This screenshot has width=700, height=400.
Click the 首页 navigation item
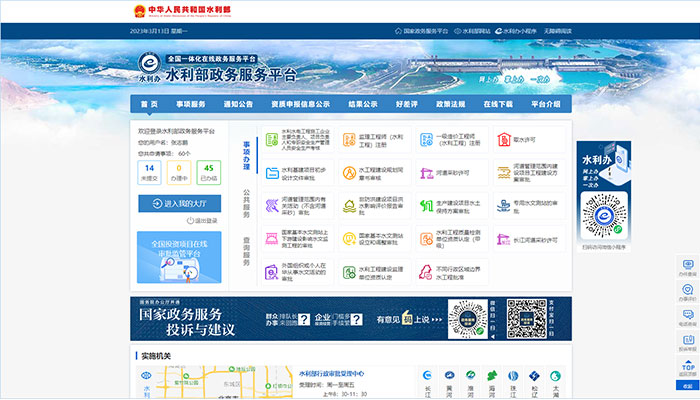[149, 104]
